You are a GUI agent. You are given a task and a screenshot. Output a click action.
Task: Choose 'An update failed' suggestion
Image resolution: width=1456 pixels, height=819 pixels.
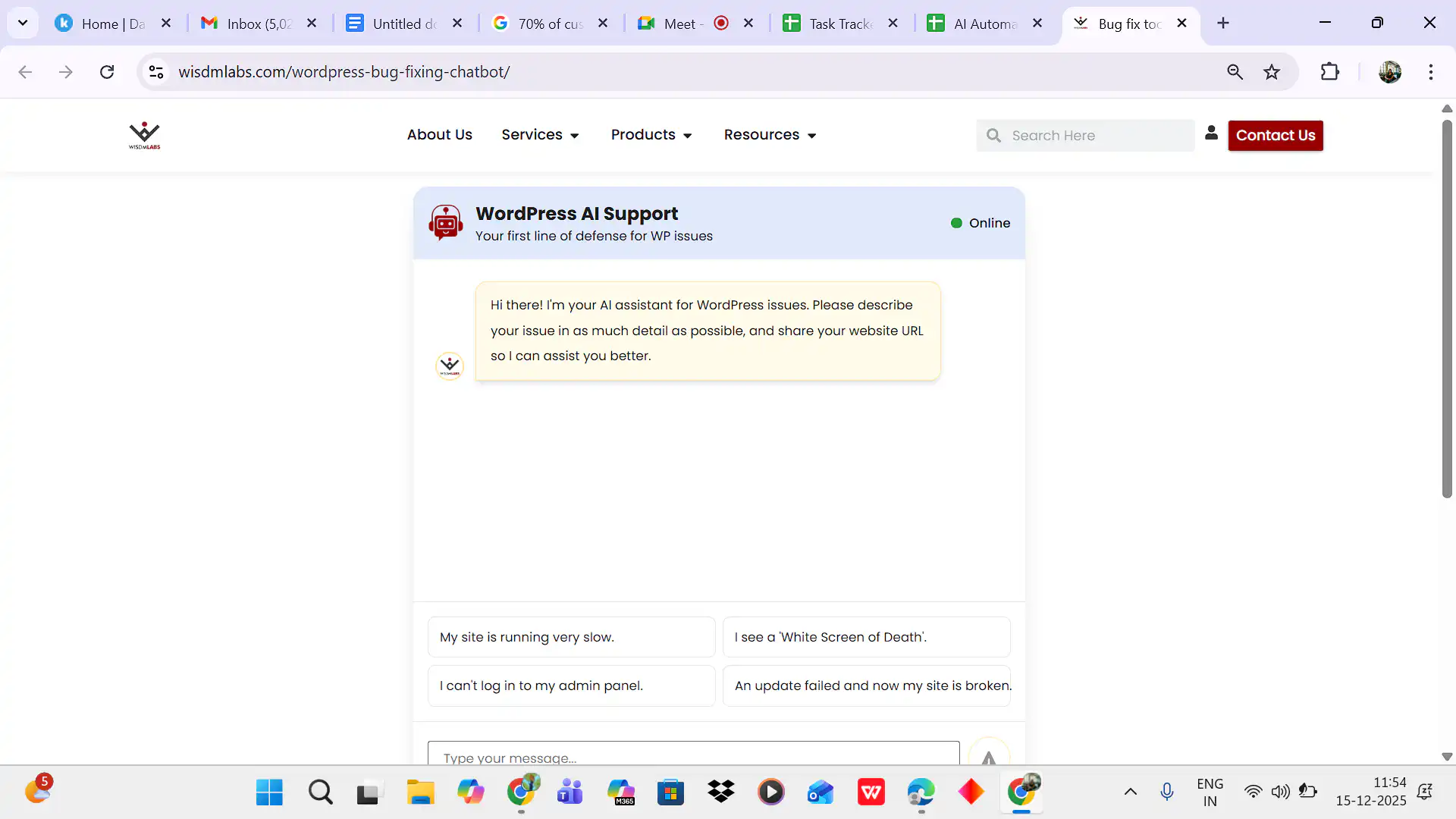click(866, 686)
